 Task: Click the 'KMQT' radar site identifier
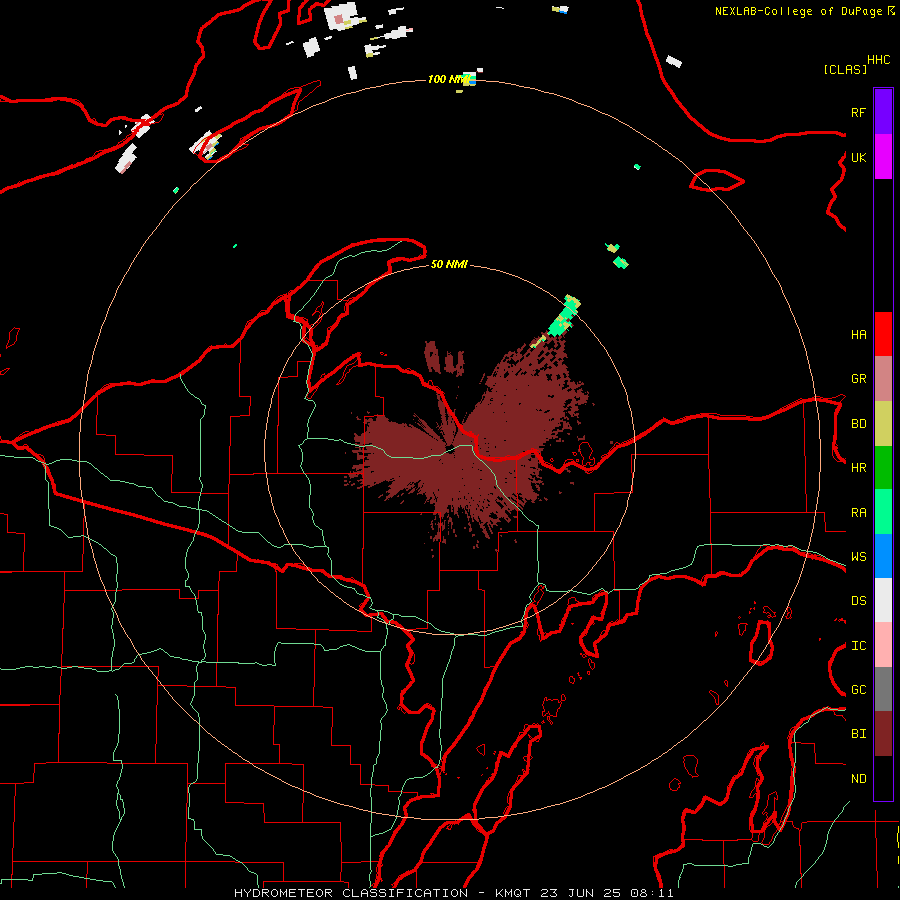pyautogui.click(x=513, y=893)
